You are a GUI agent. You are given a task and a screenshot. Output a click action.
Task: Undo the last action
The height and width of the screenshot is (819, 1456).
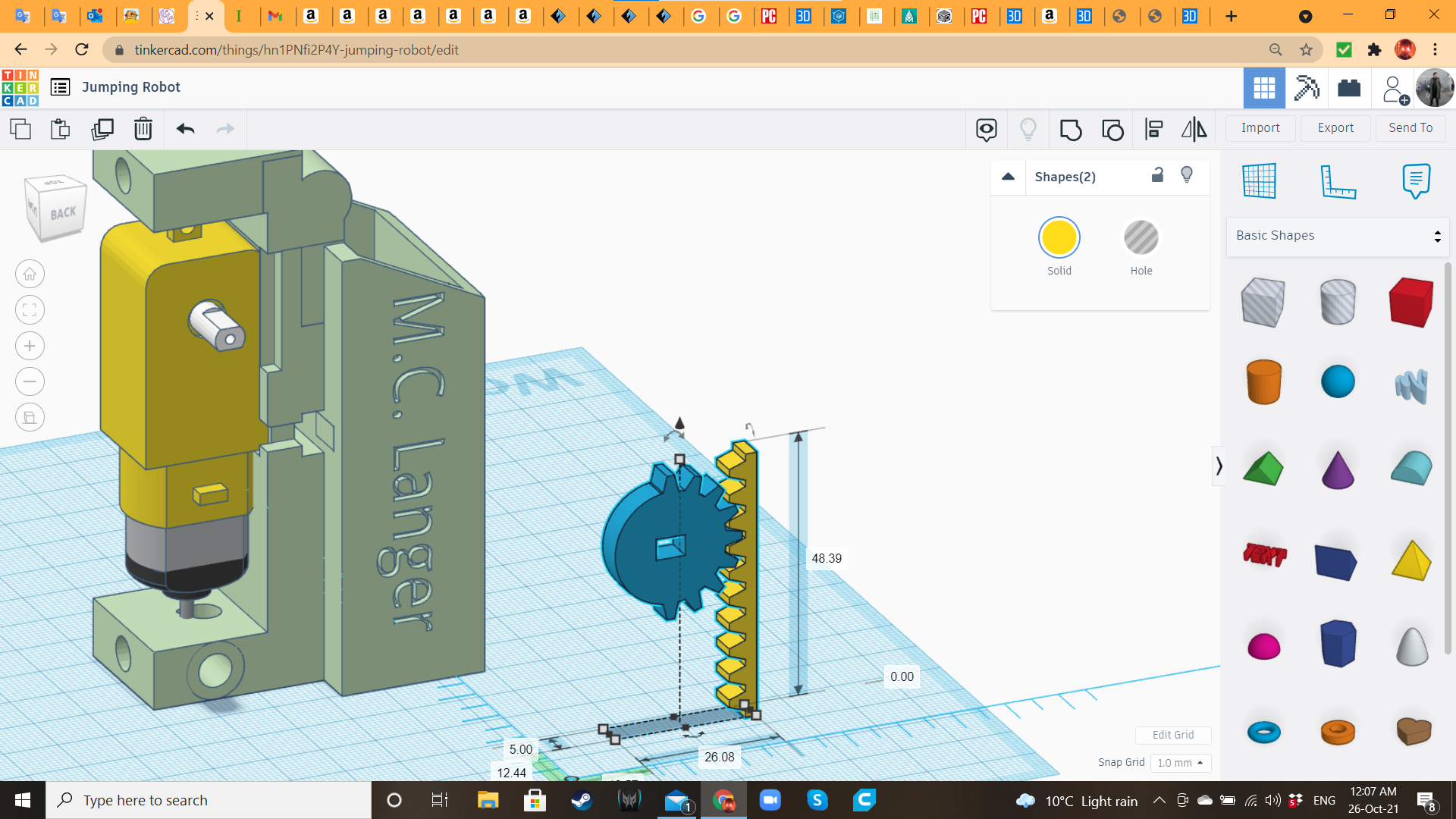[x=185, y=130]
